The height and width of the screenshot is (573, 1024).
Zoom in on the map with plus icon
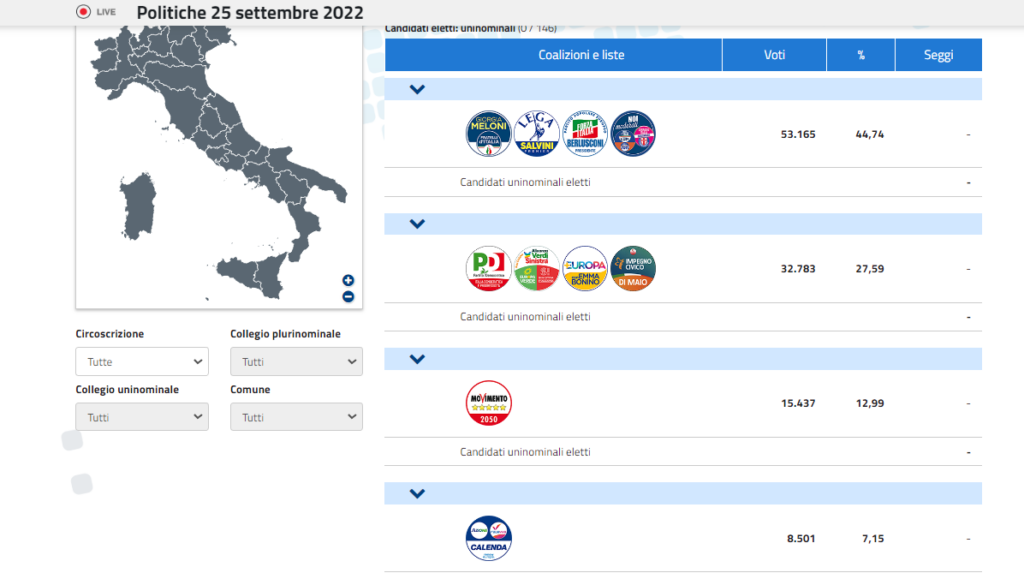pyautogui.click(x=348, y=280)
